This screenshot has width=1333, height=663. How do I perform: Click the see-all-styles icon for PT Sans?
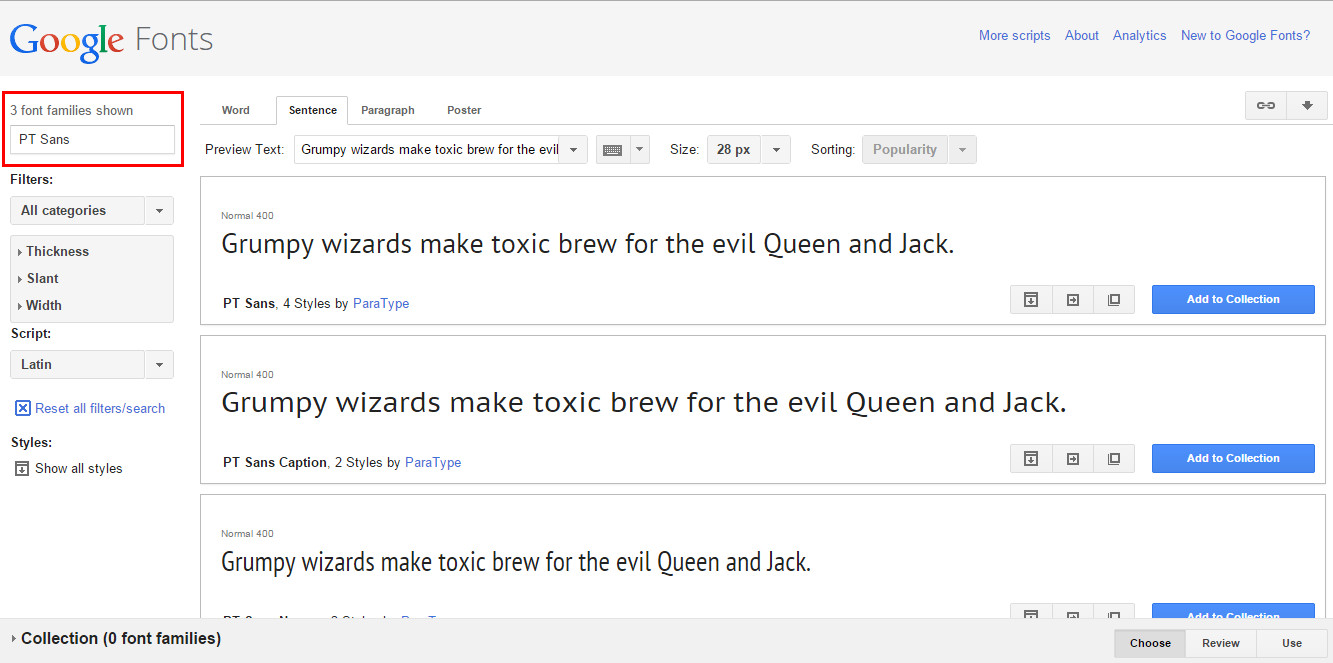coord(1031,300)
